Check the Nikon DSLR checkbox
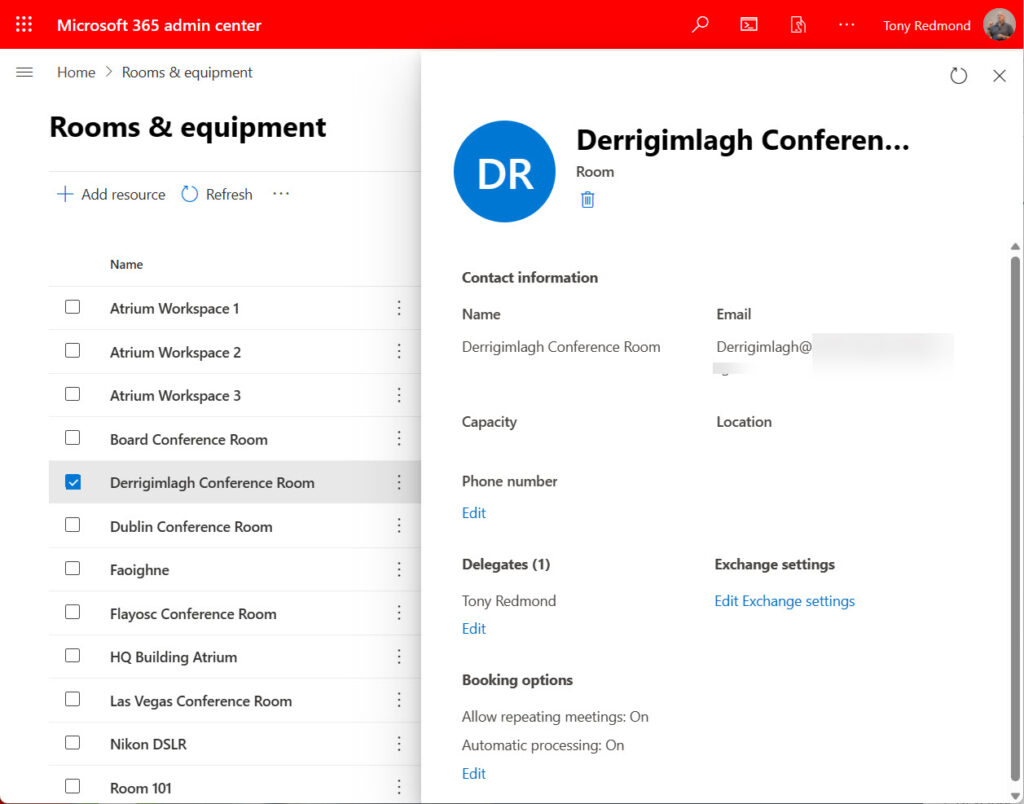The image size is (1024, 804). pyautogui.click(x=72, y=743)
